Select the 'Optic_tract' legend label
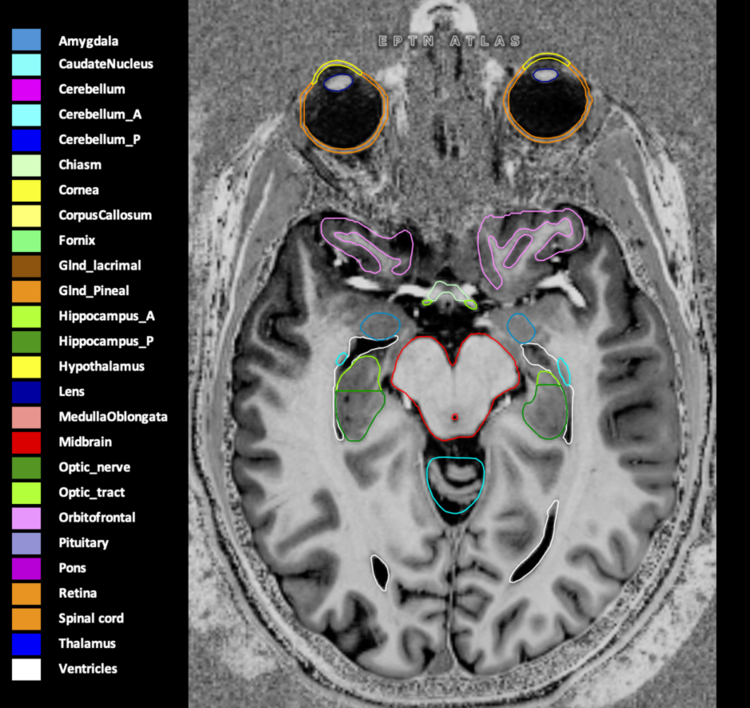750x708 pixels. point(91,493)
